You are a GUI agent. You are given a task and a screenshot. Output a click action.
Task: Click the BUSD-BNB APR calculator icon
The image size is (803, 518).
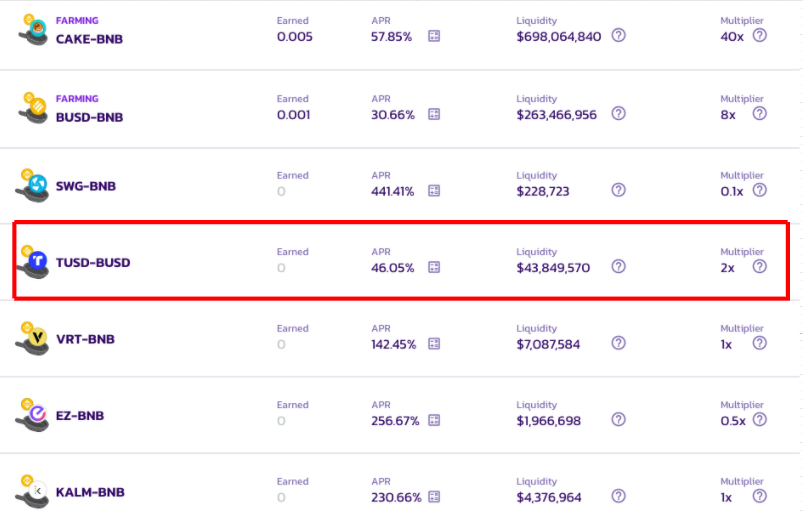tap(434, 114)
